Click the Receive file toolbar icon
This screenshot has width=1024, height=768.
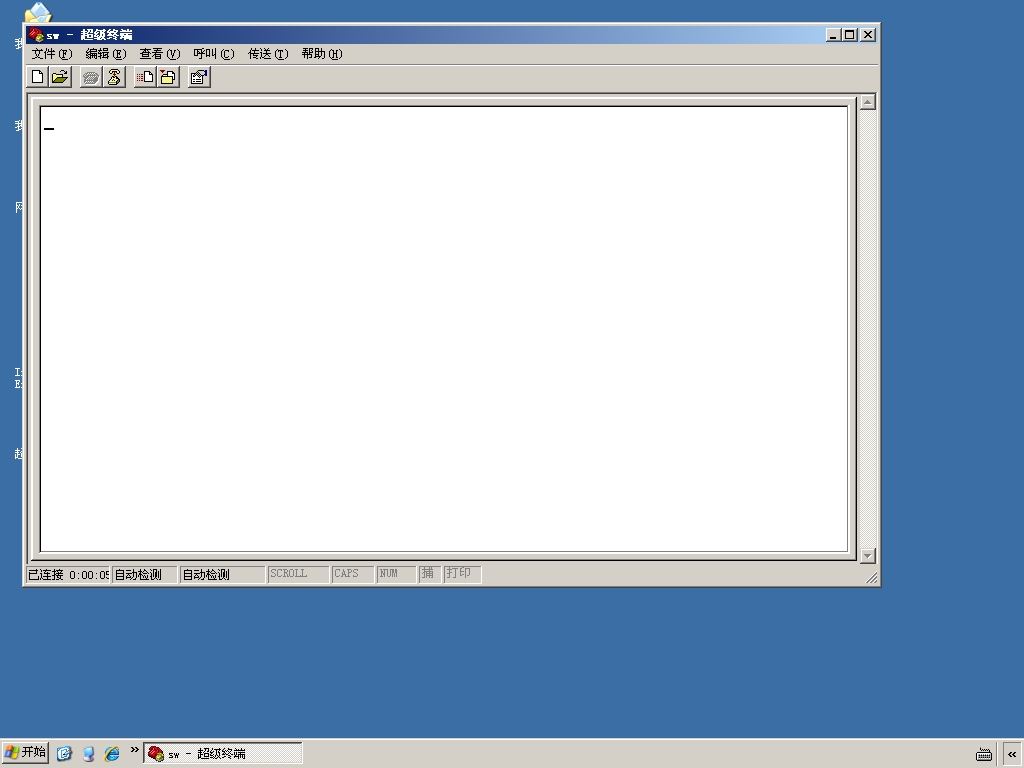pos(168,77)
